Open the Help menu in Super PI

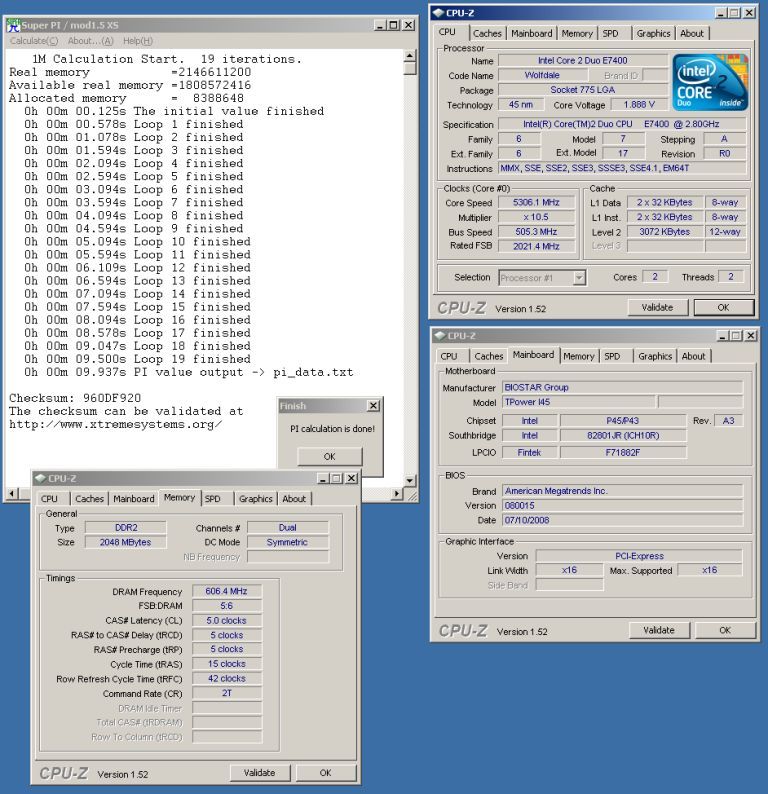click(138, 41)
